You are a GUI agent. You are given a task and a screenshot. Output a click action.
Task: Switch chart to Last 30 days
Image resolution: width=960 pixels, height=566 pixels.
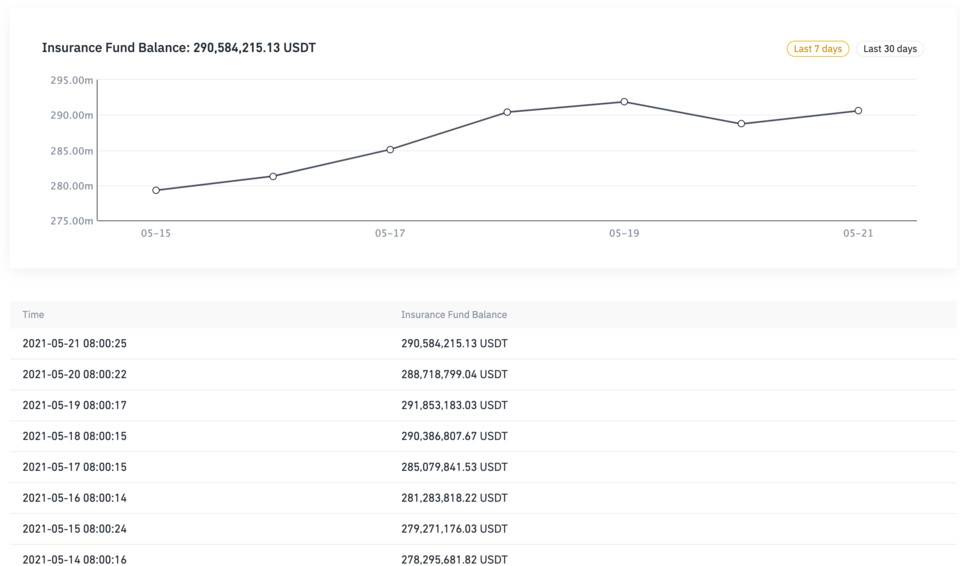point(889,49)
